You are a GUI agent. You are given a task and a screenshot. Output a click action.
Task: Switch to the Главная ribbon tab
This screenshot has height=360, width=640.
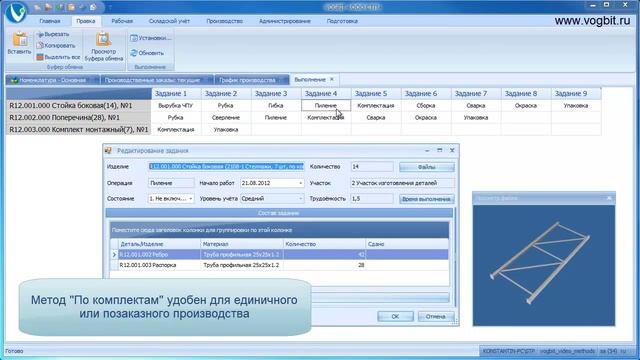coord(50,21)
